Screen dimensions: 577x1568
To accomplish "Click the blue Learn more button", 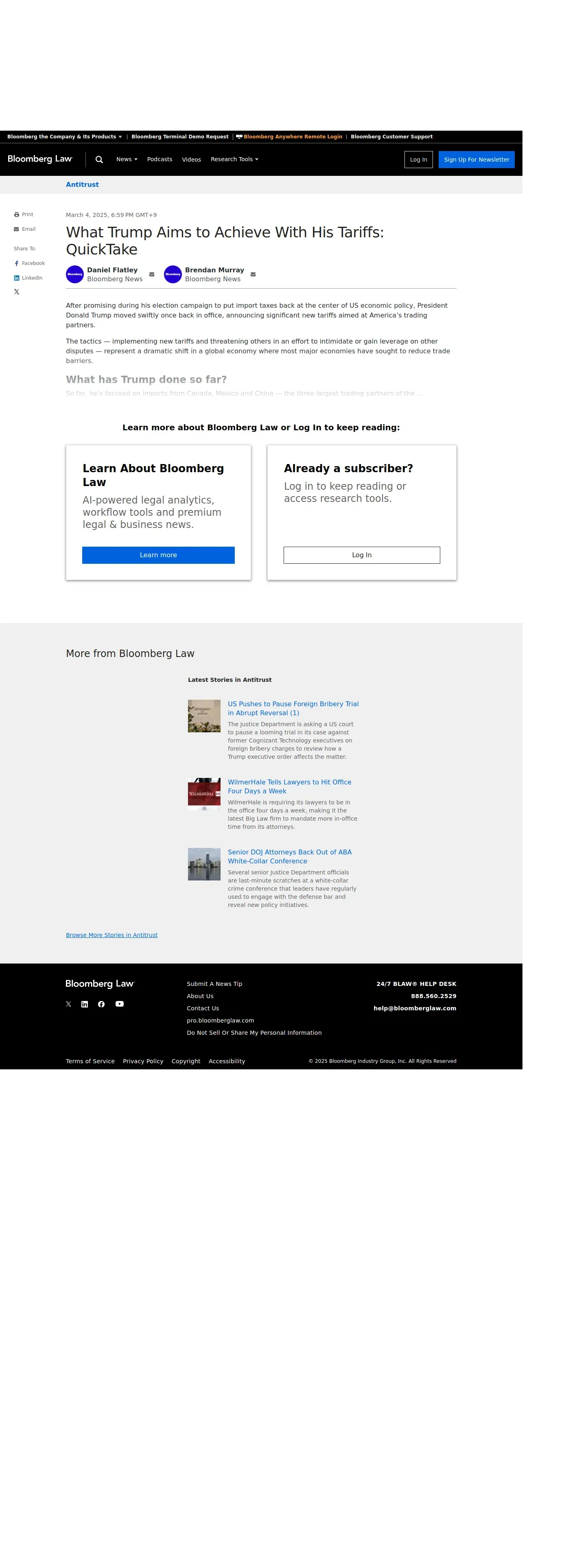I will point(158,555).
